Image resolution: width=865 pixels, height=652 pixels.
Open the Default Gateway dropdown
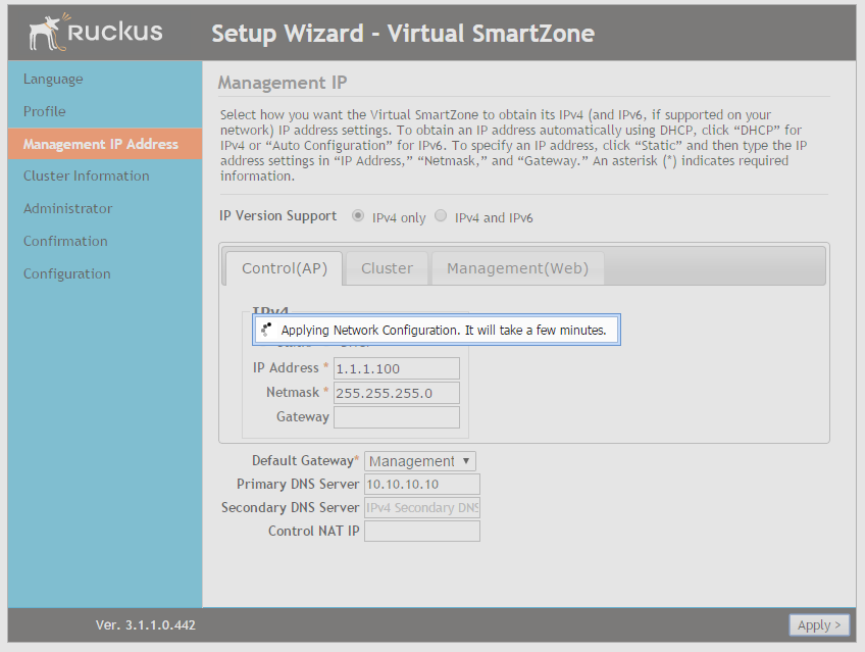coord(420,461)
